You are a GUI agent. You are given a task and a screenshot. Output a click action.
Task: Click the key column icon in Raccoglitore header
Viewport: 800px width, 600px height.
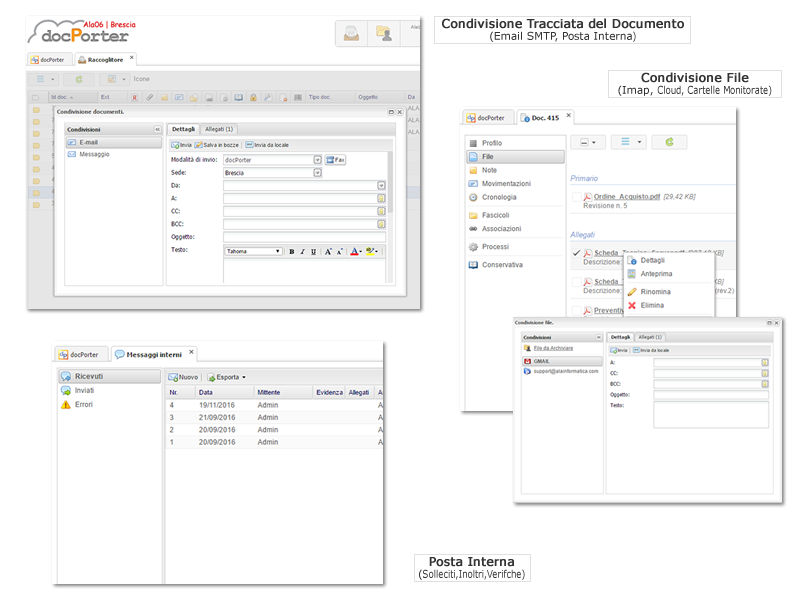pyautogui.click(x=267, y=97)
